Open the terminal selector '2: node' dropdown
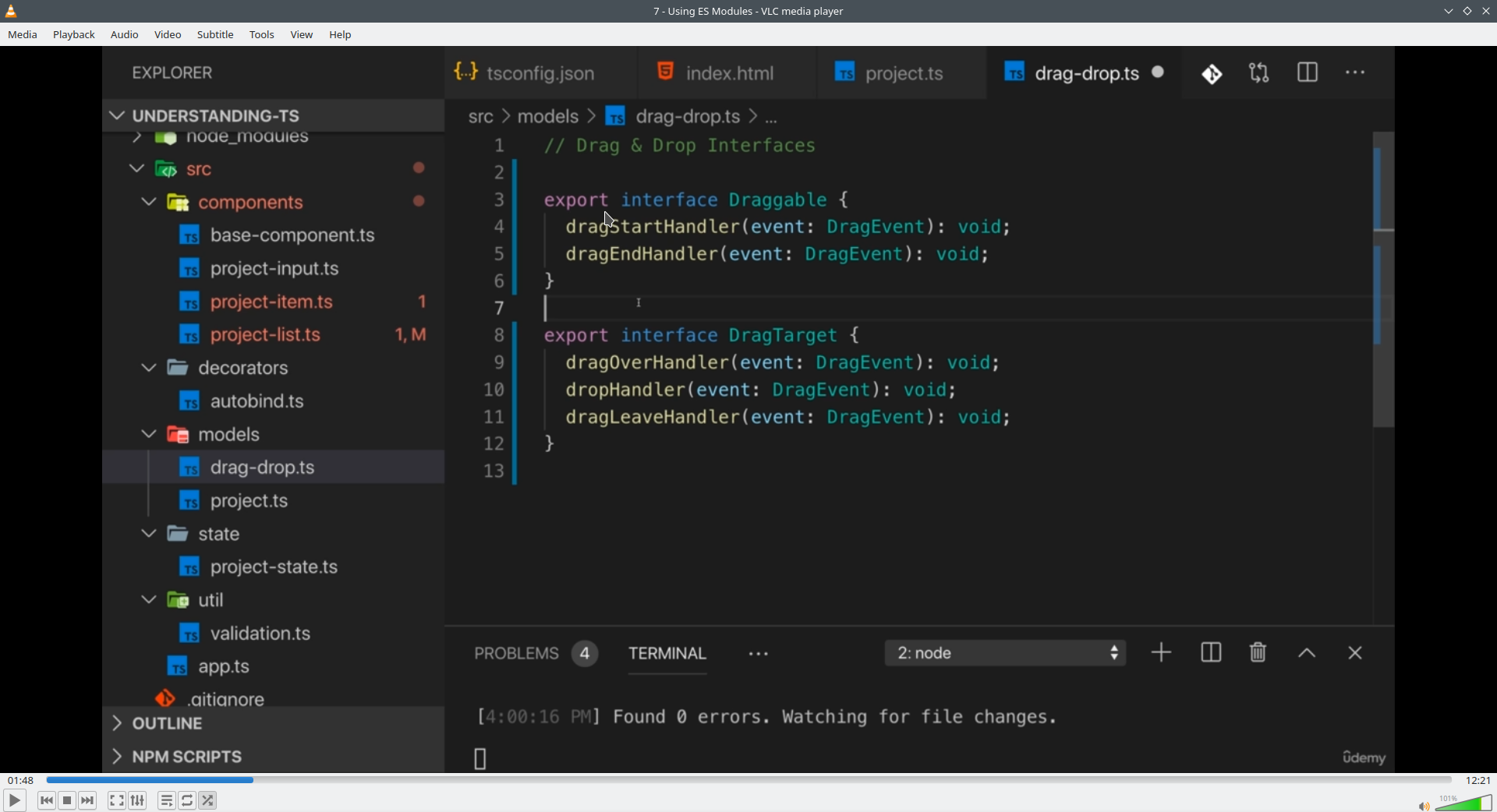Image resolution: width=1497 pixels, height=812 pixels. point(1006,653)
